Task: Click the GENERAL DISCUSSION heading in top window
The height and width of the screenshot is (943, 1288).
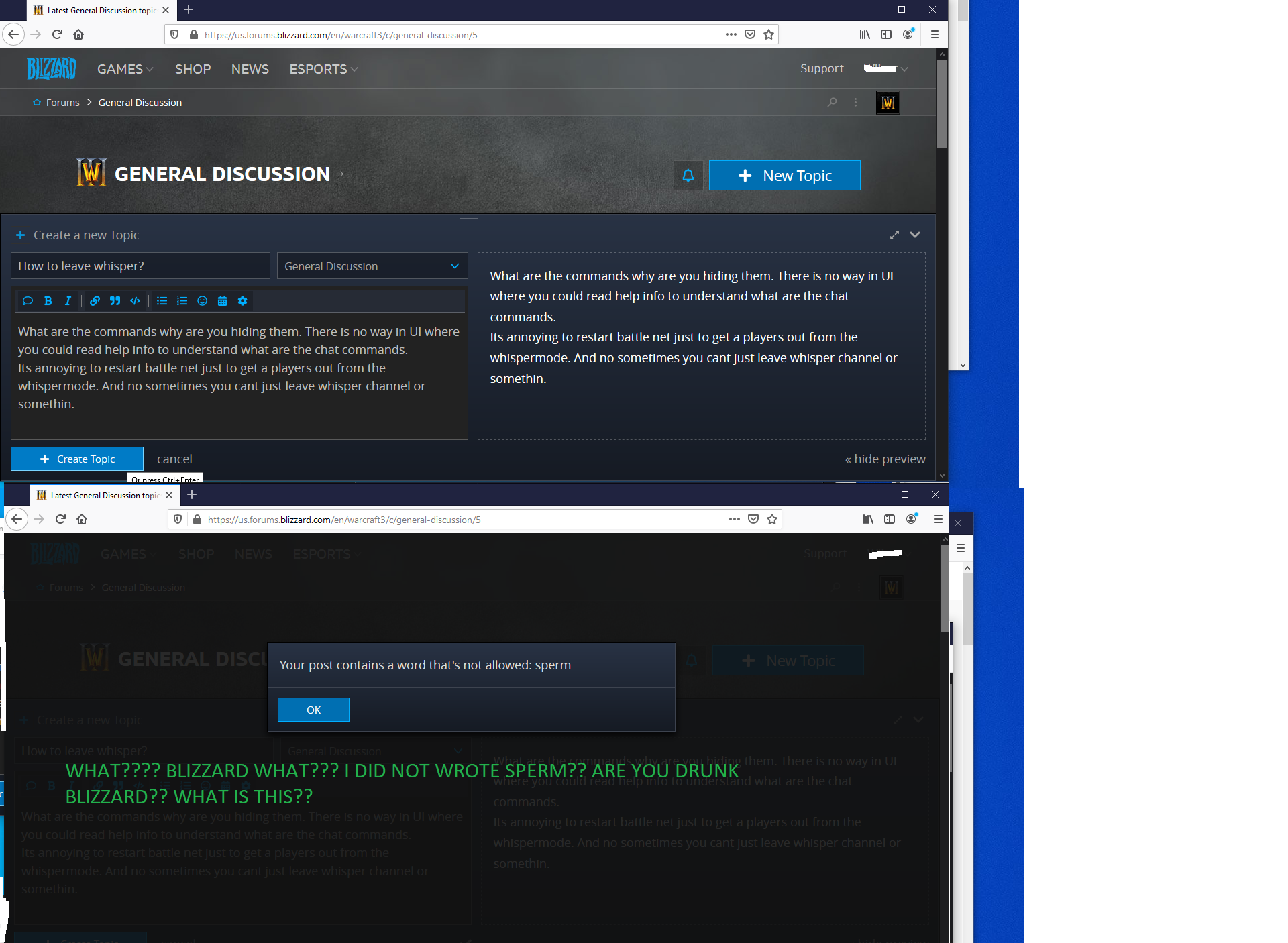Action: tap(222, 174)
